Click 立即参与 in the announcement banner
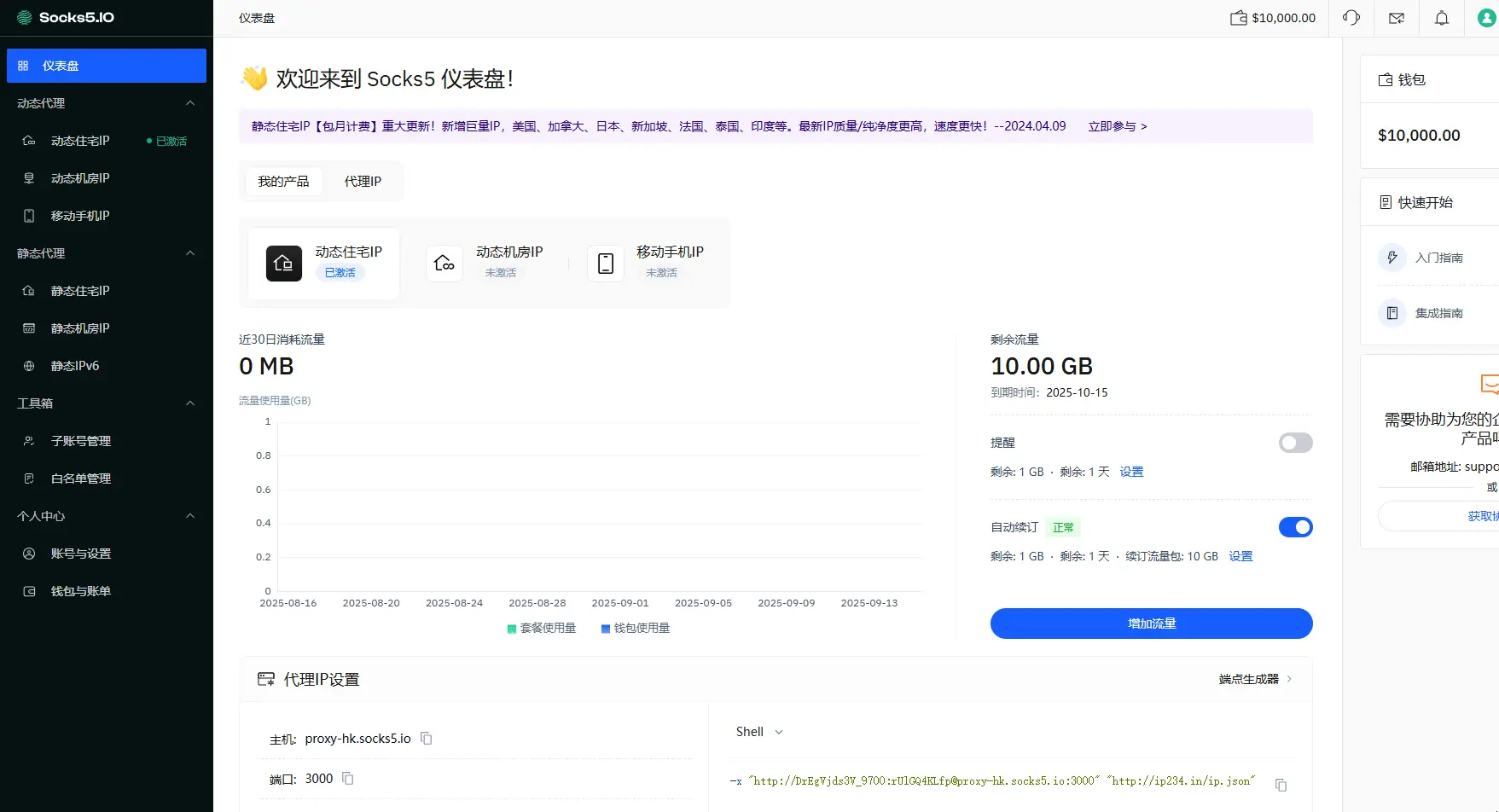Image resolution: width=1499 pixels, height=812 pixels. click(1118, 126)
